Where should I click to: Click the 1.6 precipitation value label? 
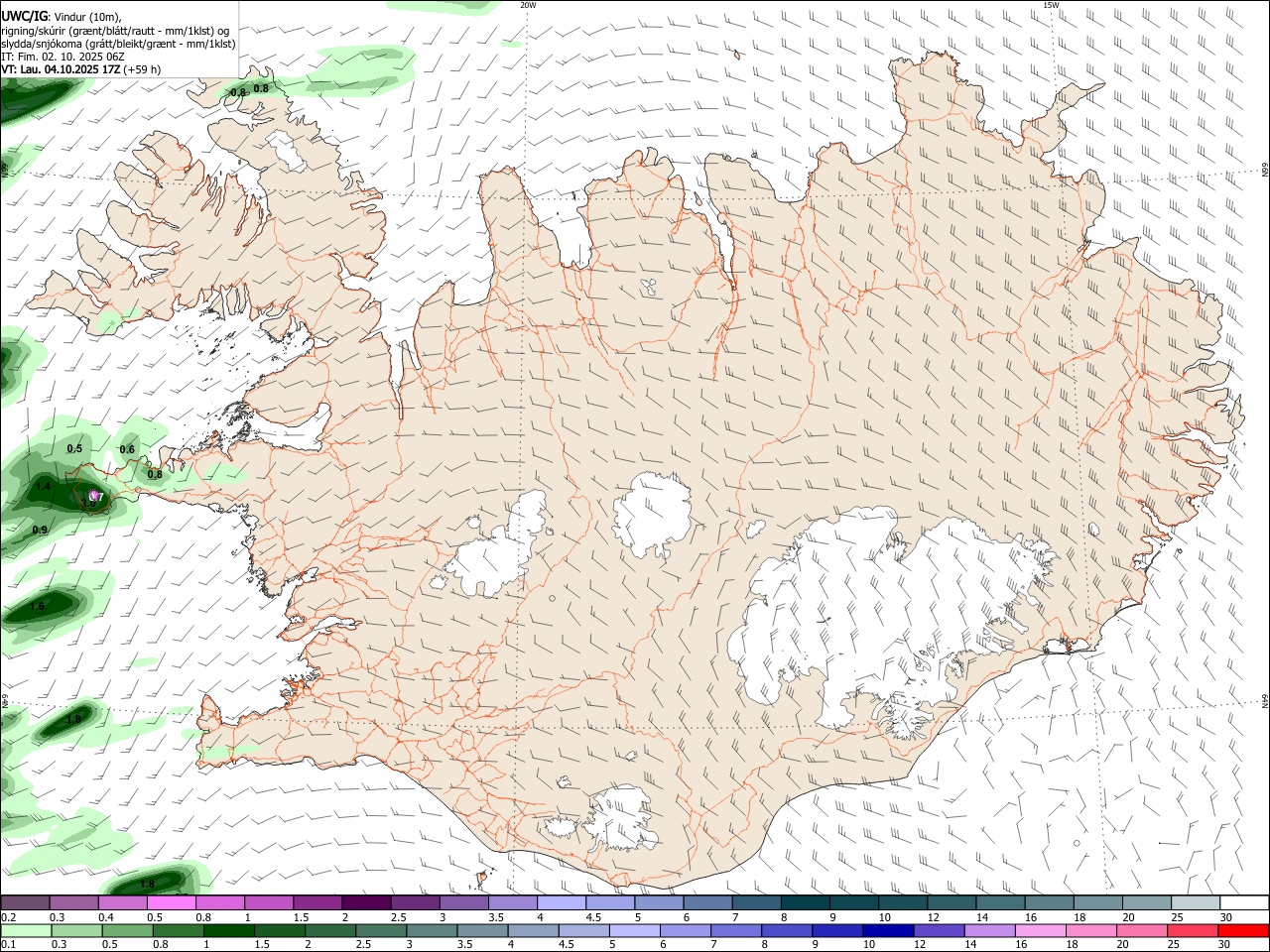pos(38,606)
